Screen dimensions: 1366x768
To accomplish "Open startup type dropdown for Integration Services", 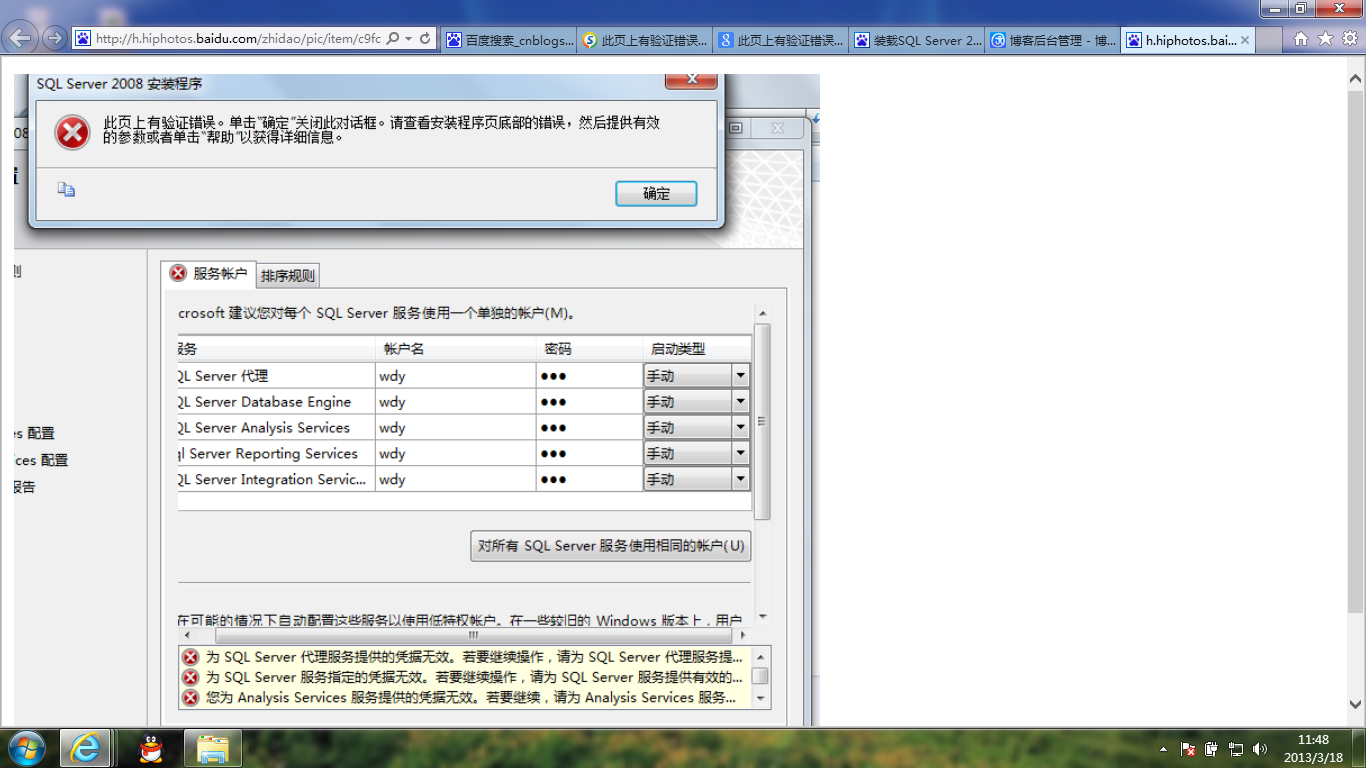I will pyautogui.click(x=740, y=480).
